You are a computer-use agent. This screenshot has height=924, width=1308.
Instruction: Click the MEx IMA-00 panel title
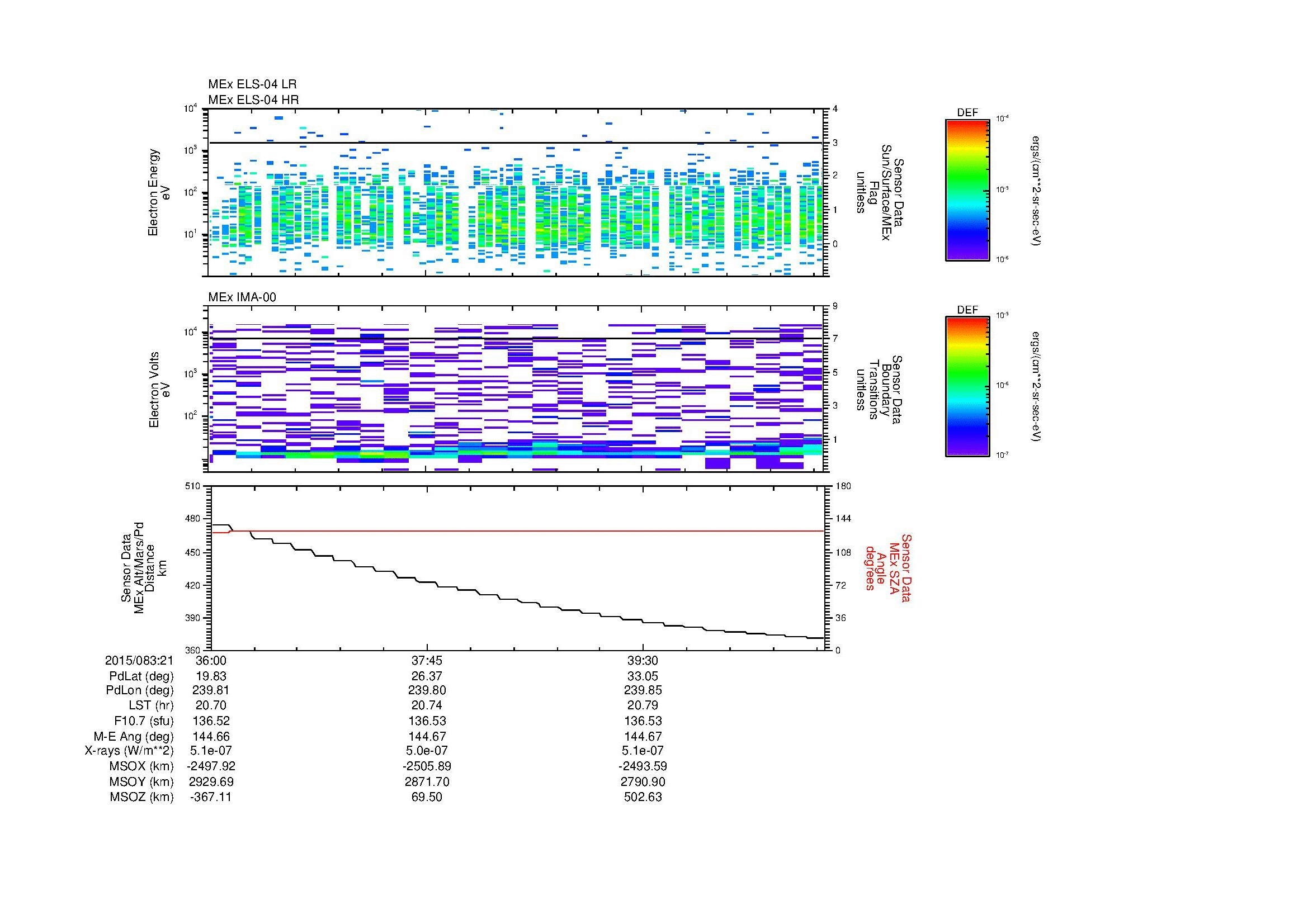point(242,297)
